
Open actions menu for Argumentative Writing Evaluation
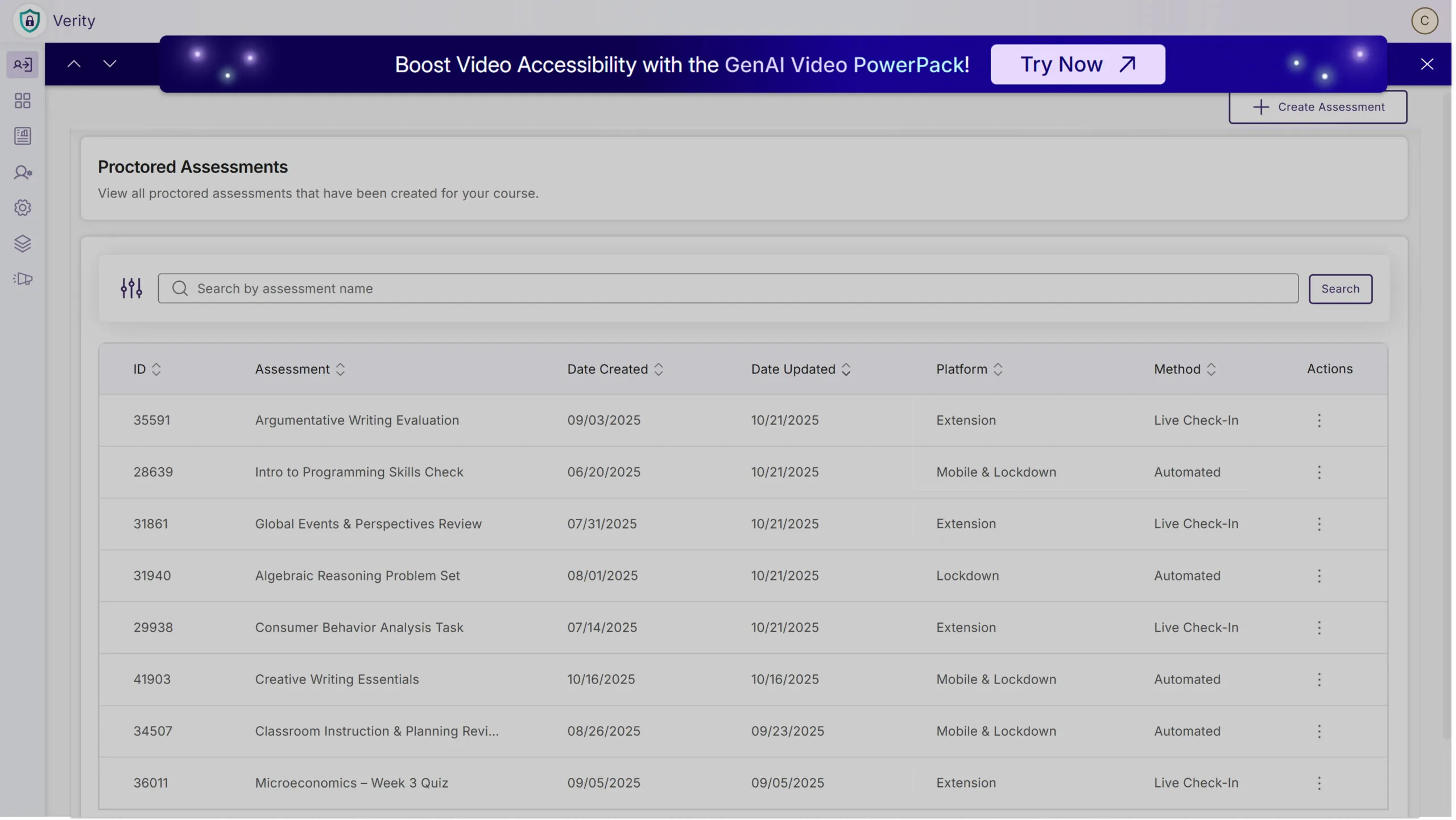tap(1318, 420)
